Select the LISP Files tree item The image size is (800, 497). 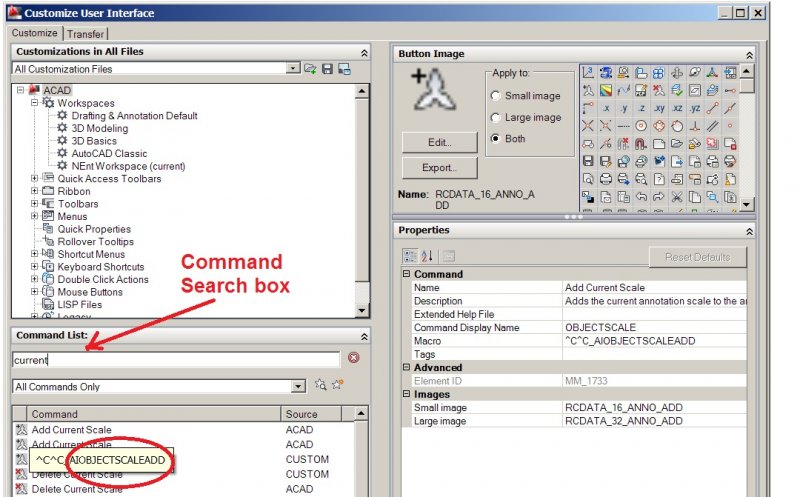click(80, 304)
